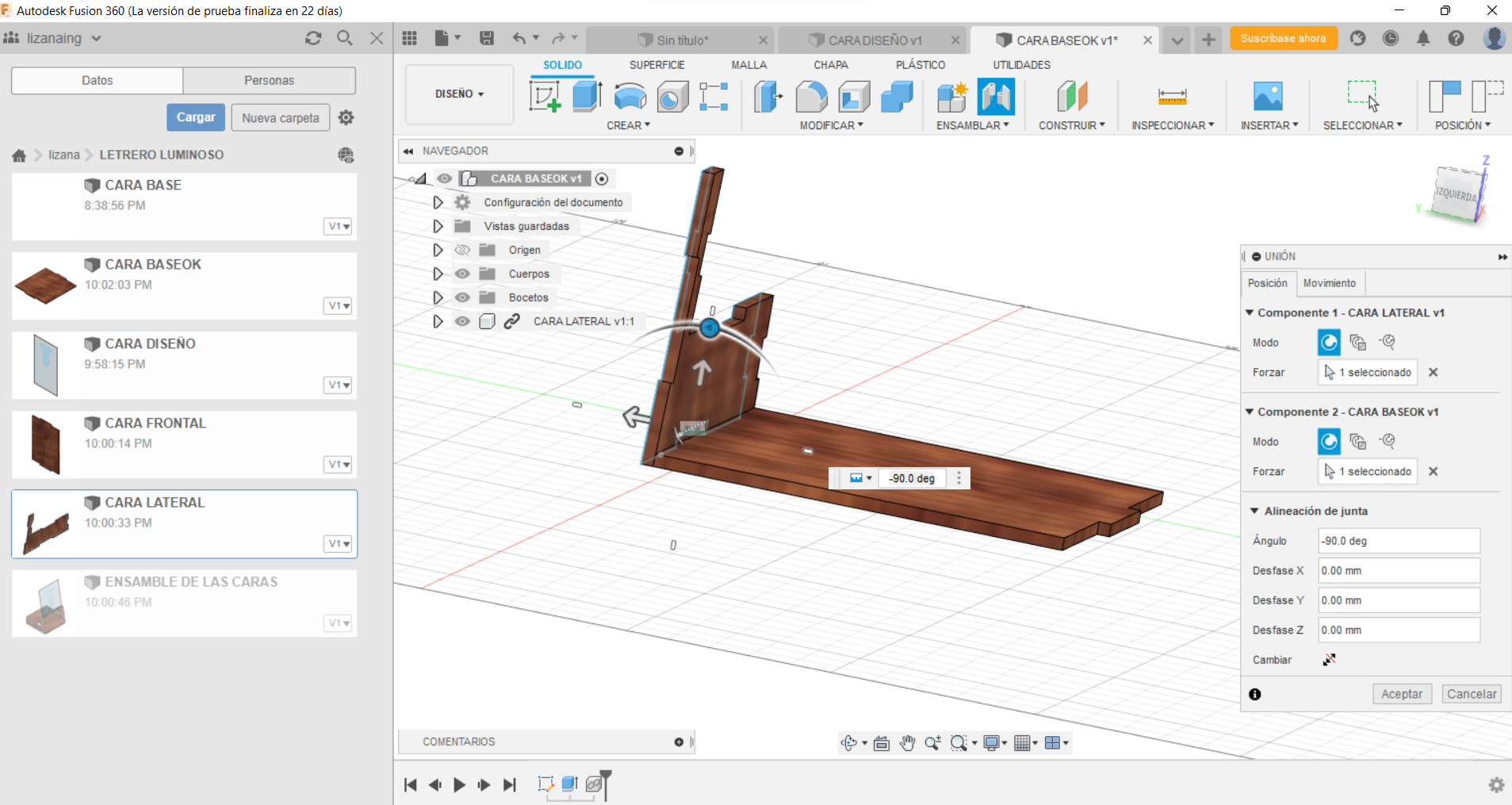Activate CARA BASEOK v1 radio button
Viewport: 1512px width, 805px height.
[602, 178]
